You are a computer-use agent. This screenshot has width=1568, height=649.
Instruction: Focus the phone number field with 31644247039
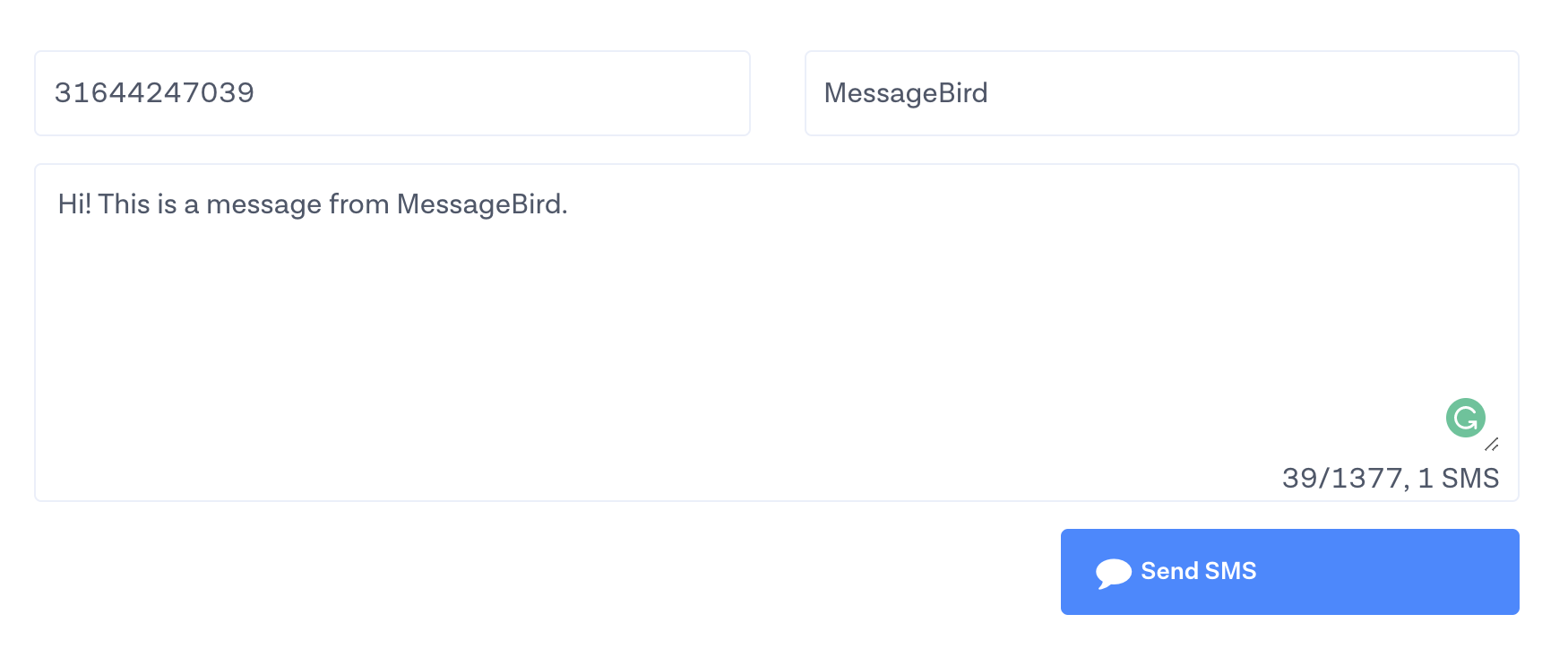[x=392, y=93]
